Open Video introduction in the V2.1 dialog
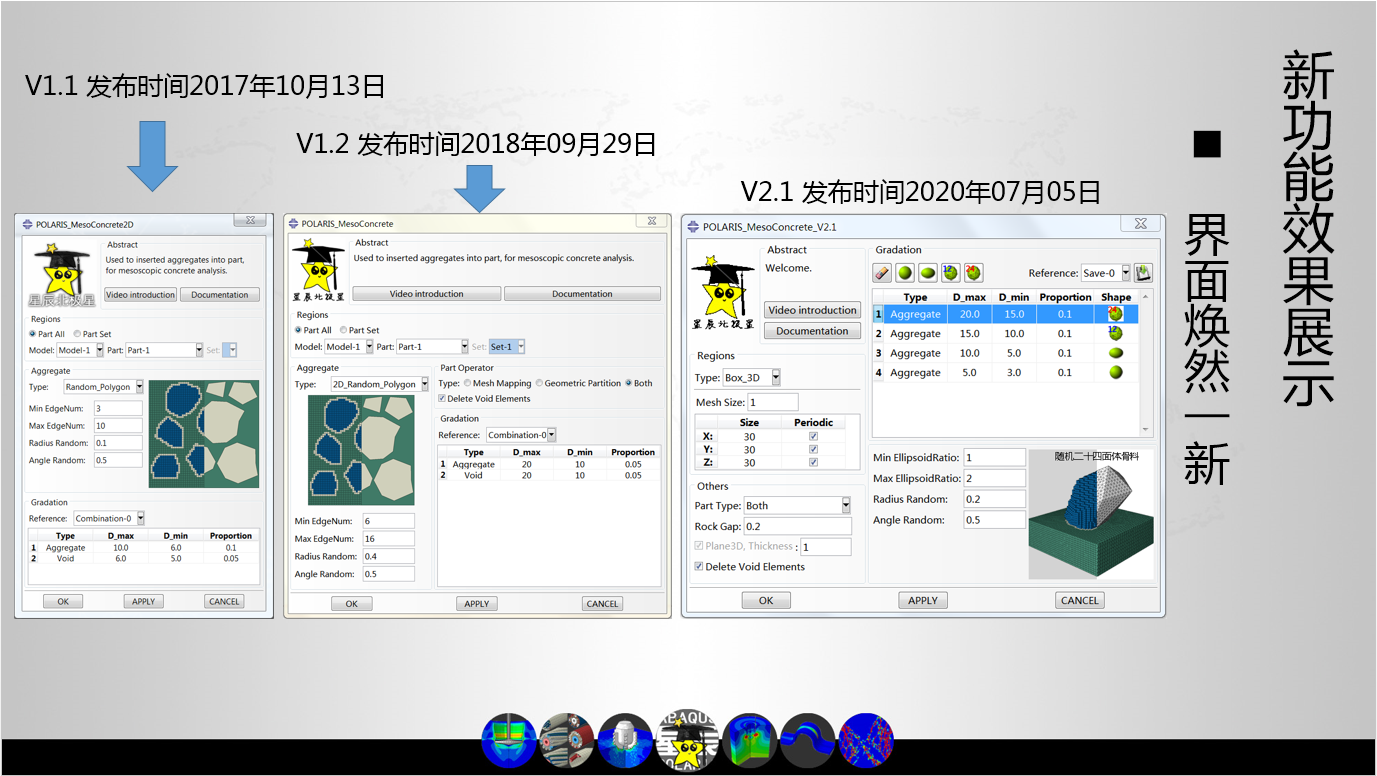The image size is (1377, 776). pos(812,310)
